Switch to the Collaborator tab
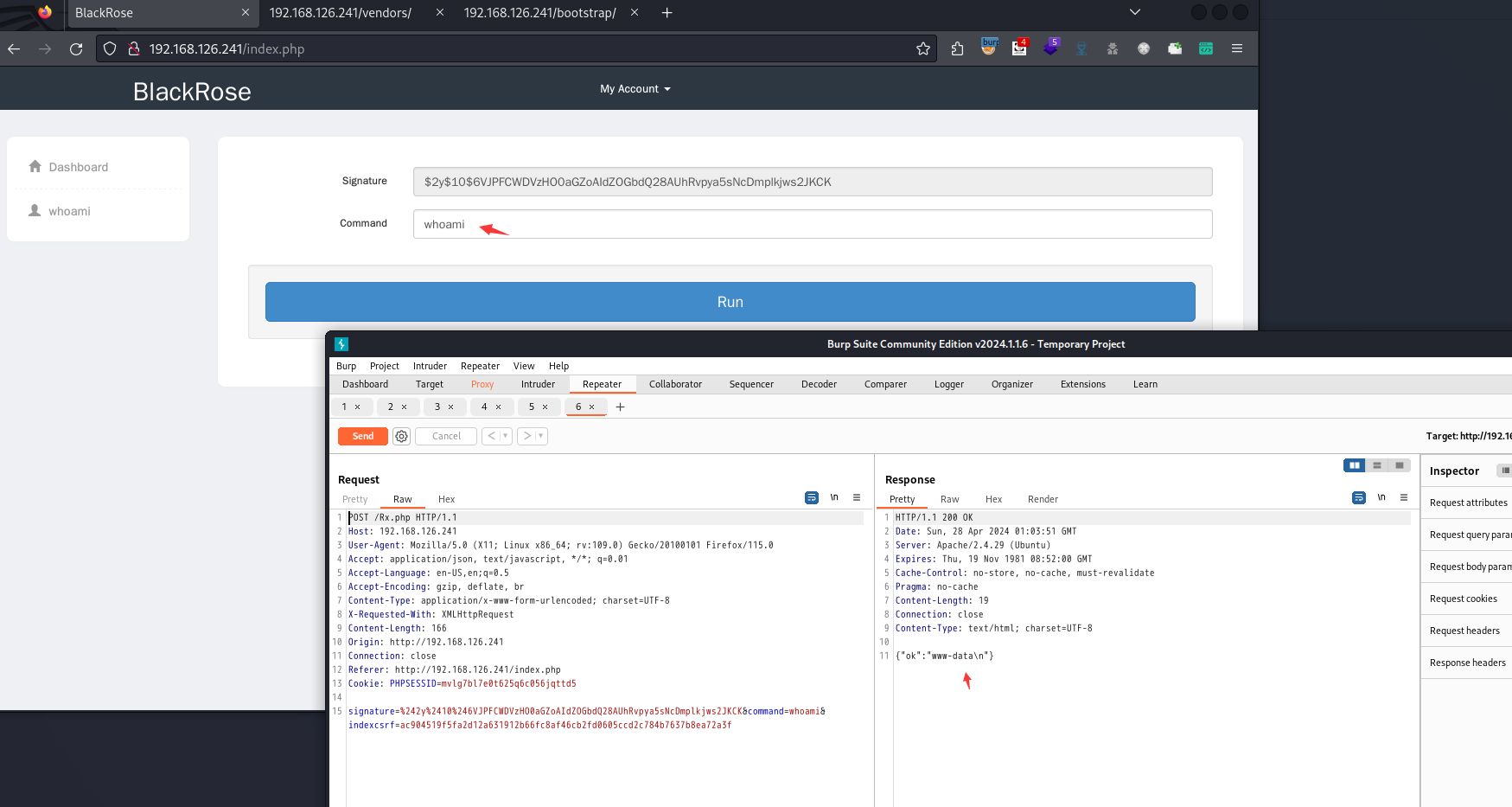Screen dimensions: 1512x807 click(675, 384)
